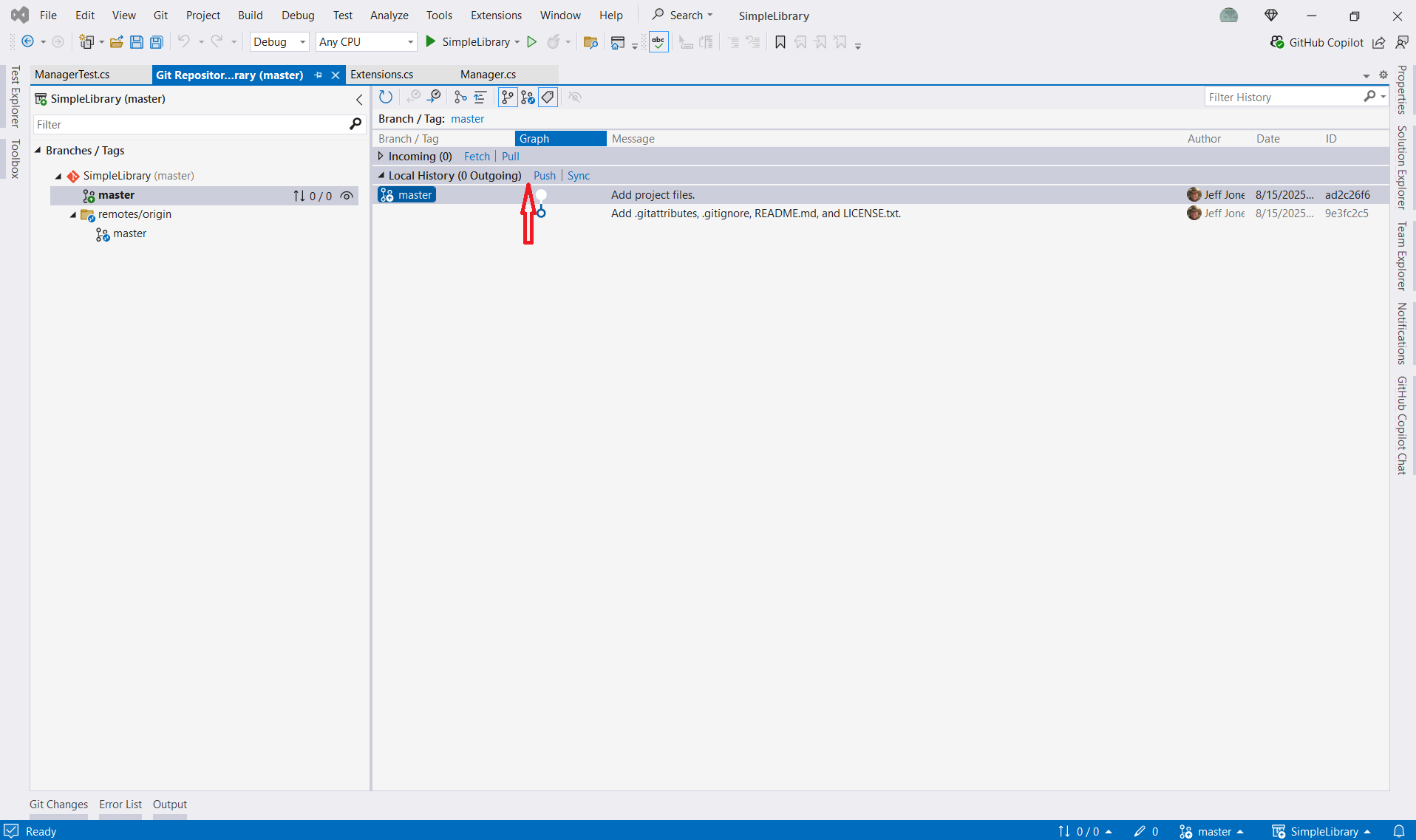Toggle the show local branches button

tap(508, 97)
